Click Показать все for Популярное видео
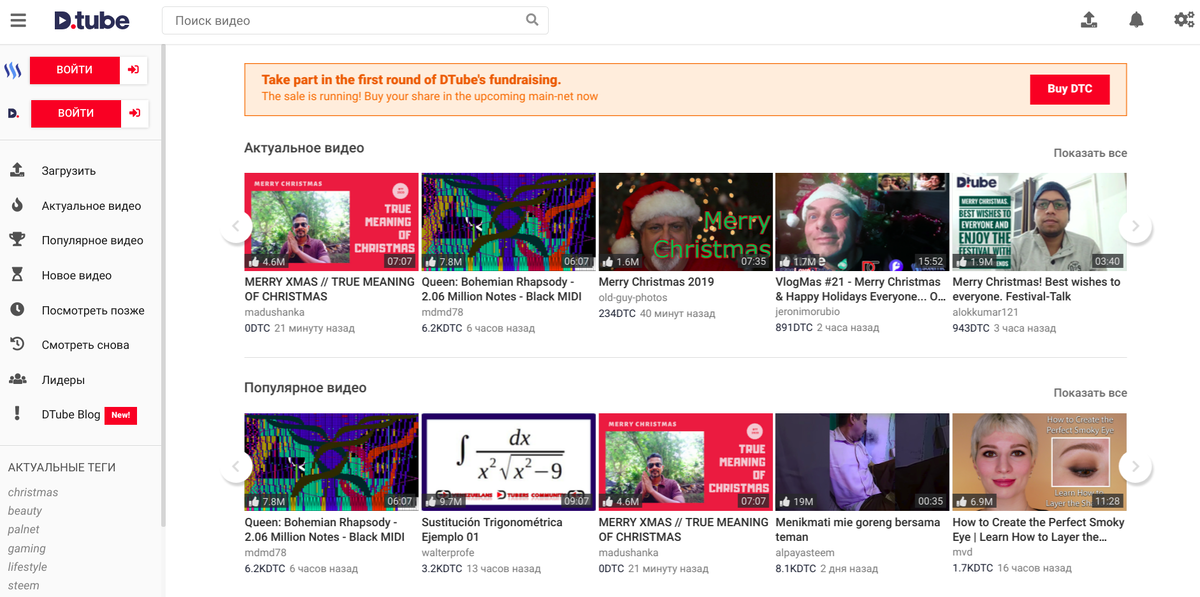 pyautogui.click(x=1090, y=393)
